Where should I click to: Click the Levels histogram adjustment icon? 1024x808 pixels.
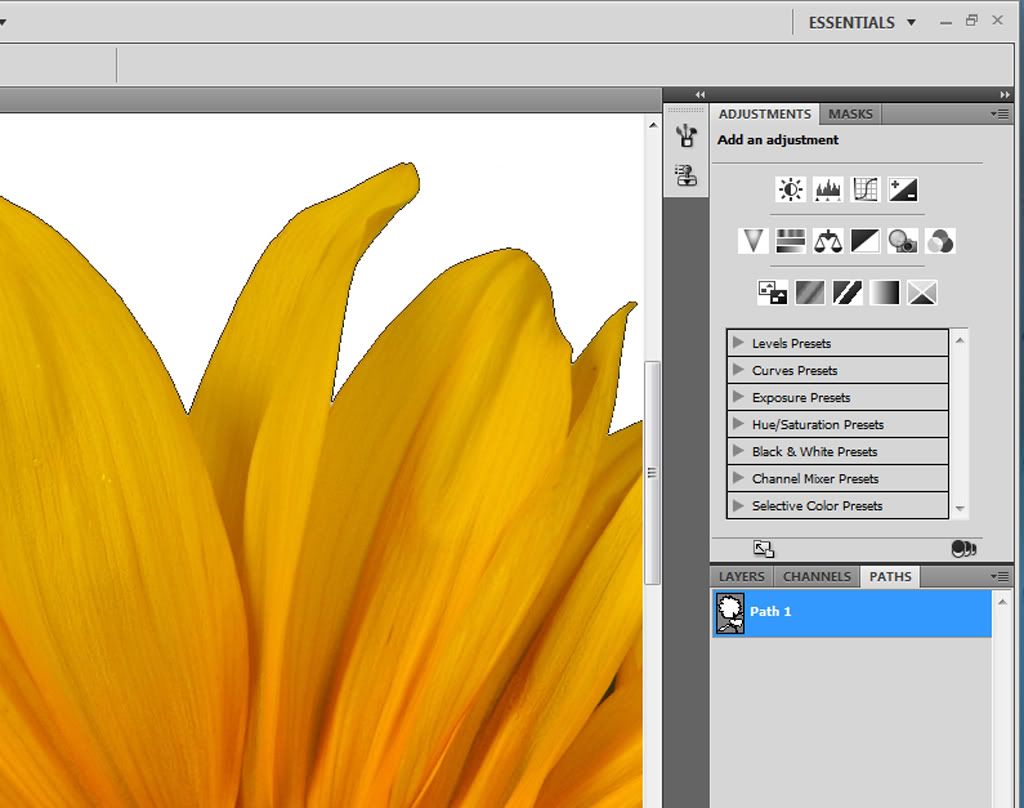(x=828, y=189)
